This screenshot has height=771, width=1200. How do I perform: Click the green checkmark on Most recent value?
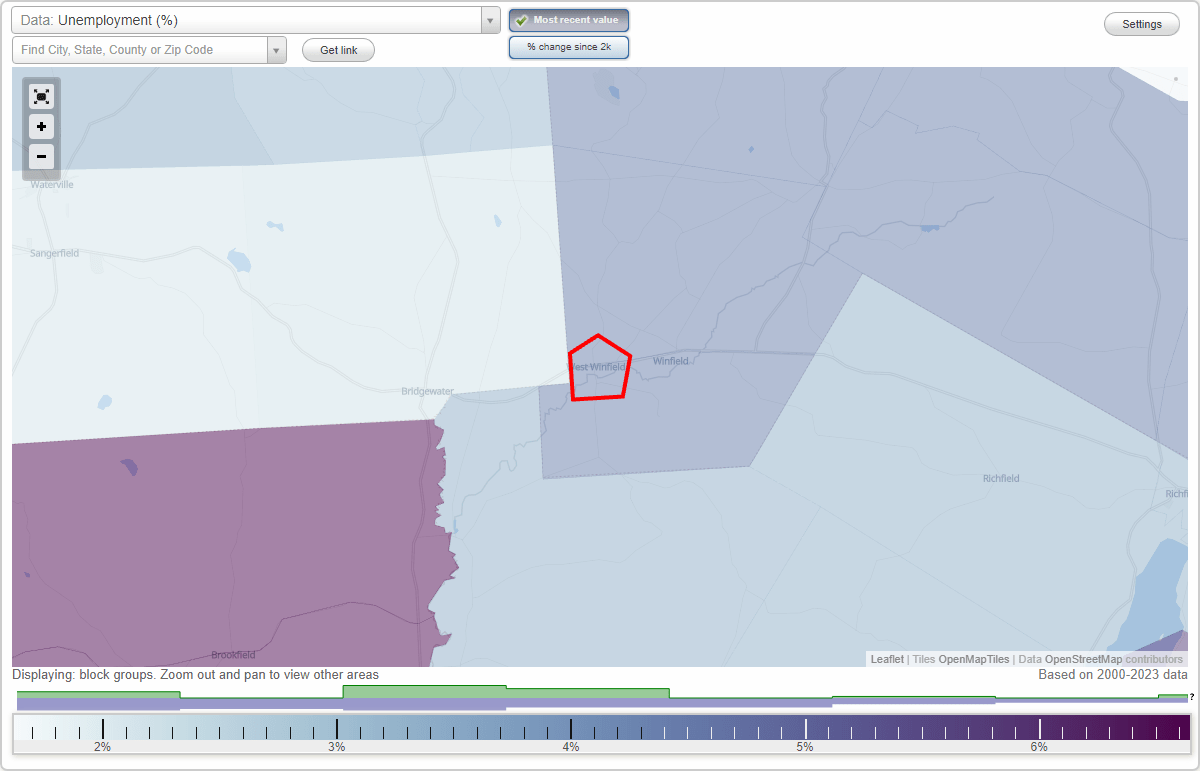pyautogui.click(x=522, y=20)
